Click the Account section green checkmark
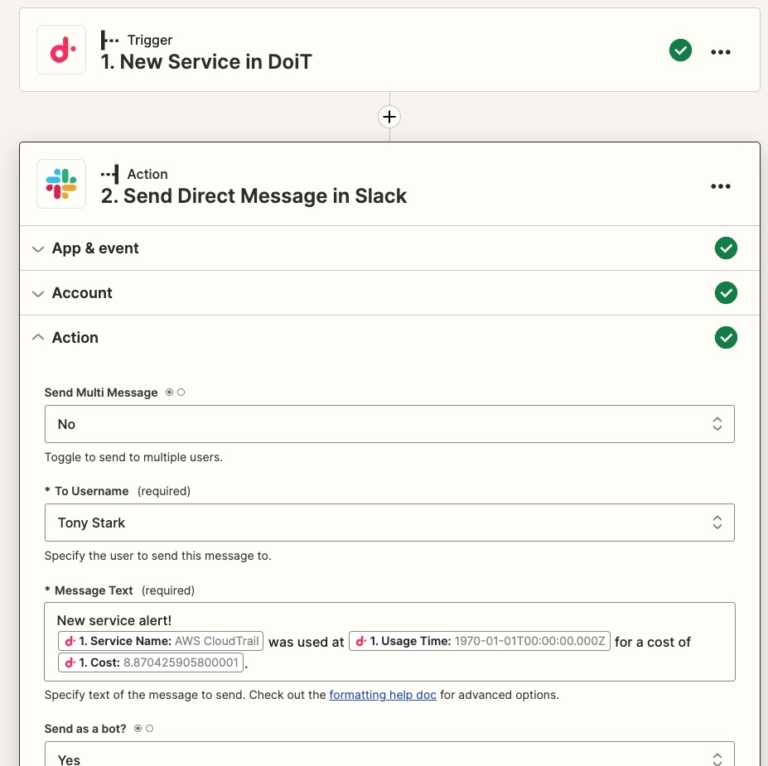This screenshot has height=766, width=768. pos(726,293)
